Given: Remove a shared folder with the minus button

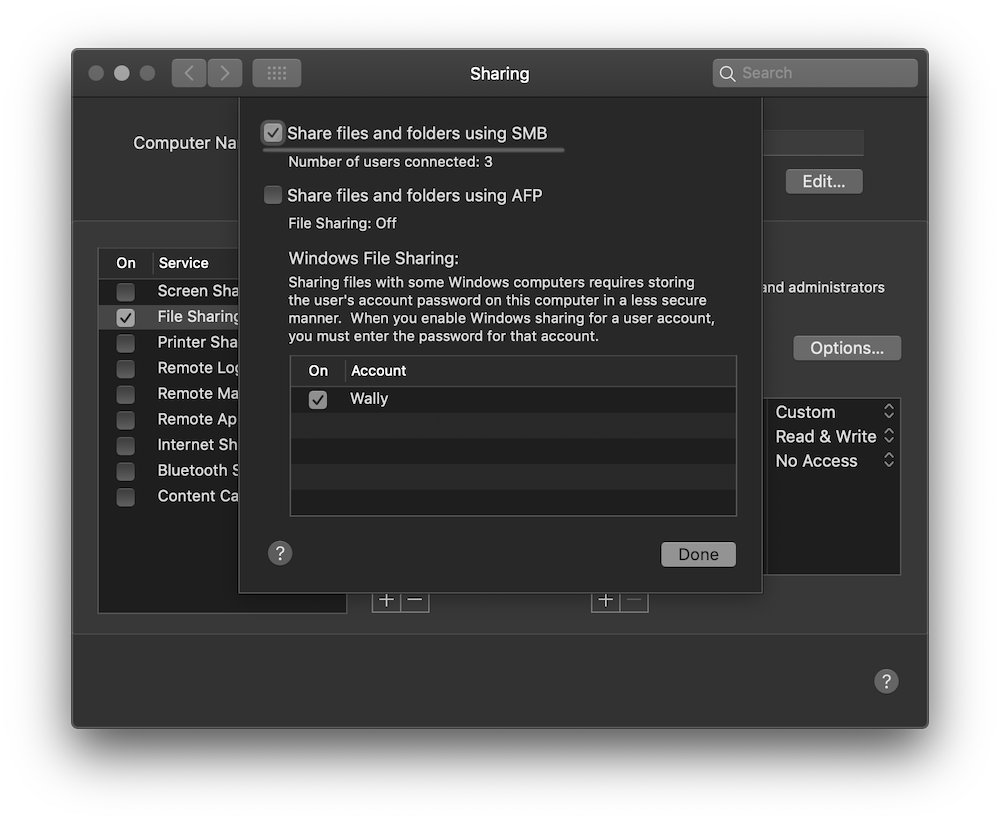Looking at the screenshot, I should pyautogui.click(x=414, y=599).
